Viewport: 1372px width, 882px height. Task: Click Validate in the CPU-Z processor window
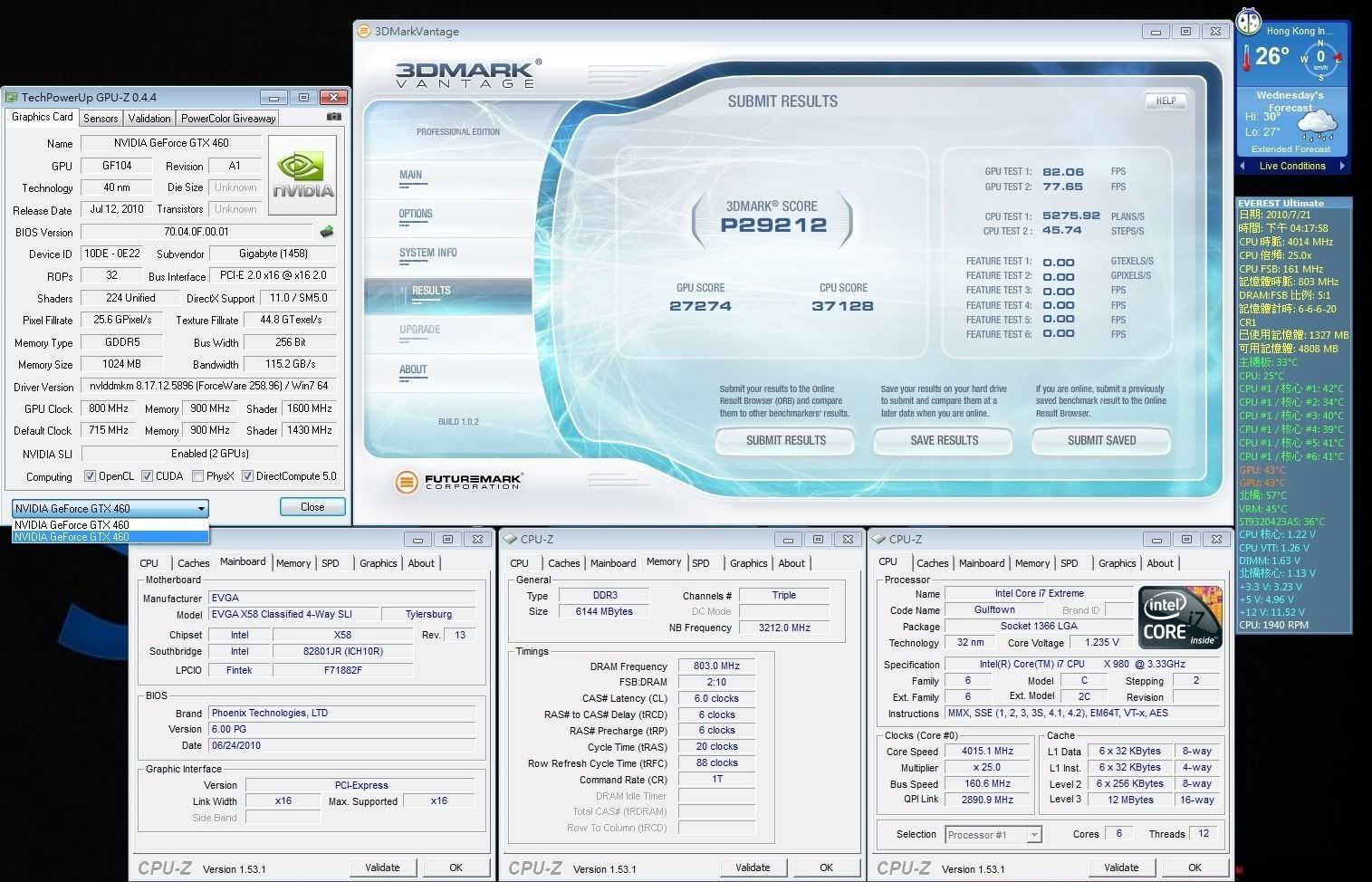(1121, 868)
